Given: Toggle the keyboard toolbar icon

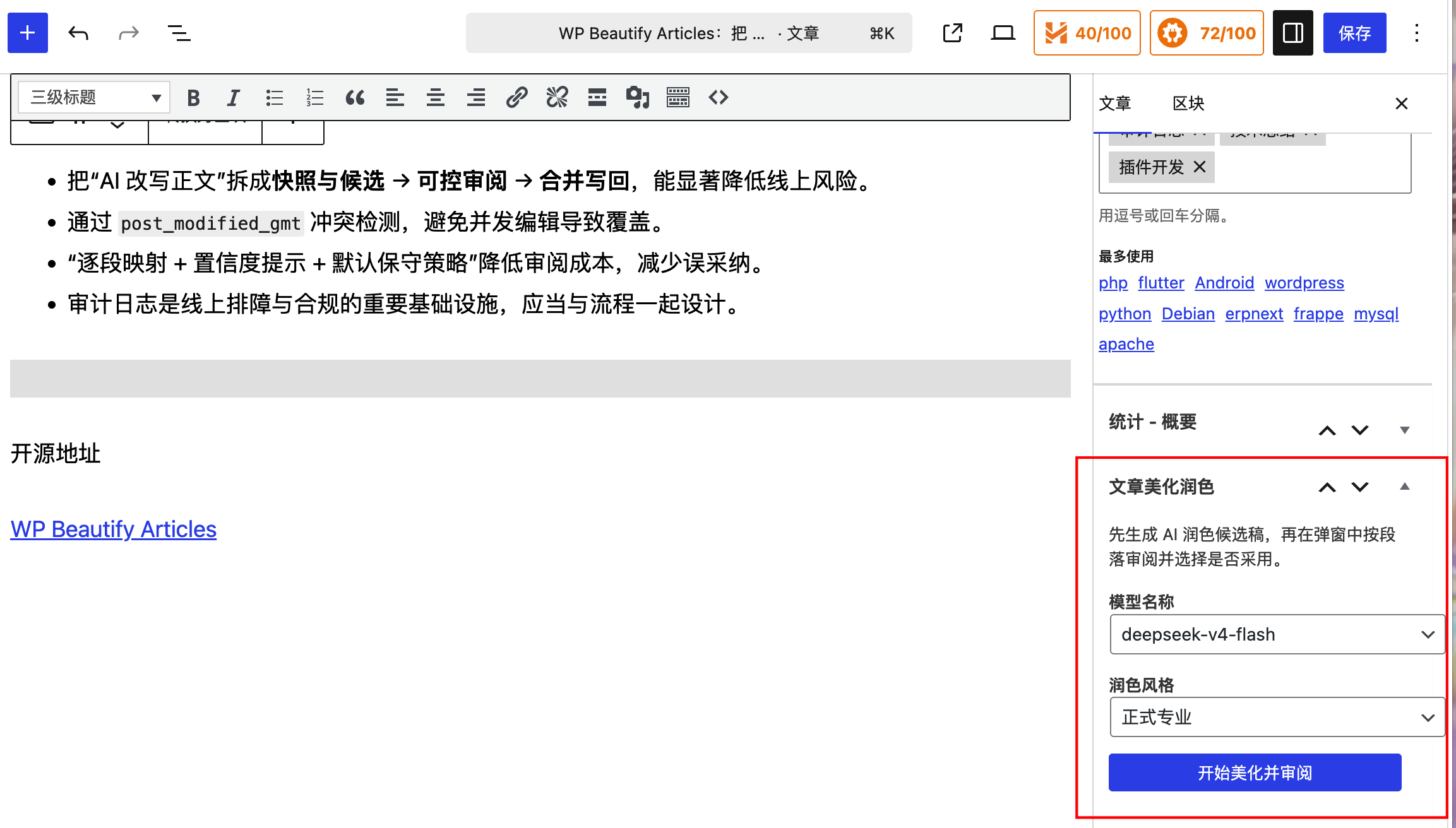Looking at the screenshot, I should [x=678, y=98].
